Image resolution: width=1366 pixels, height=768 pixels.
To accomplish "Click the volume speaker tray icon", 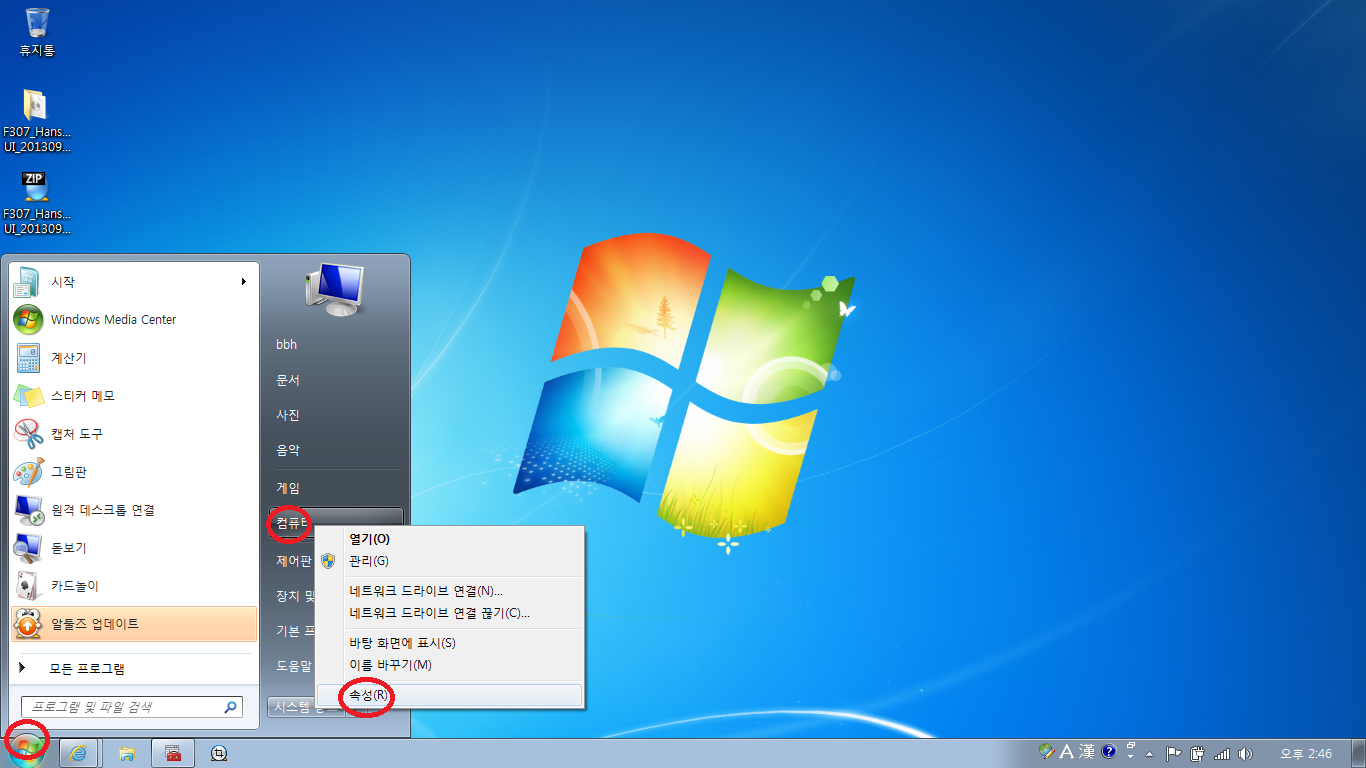I will [x=1245, y=753].
